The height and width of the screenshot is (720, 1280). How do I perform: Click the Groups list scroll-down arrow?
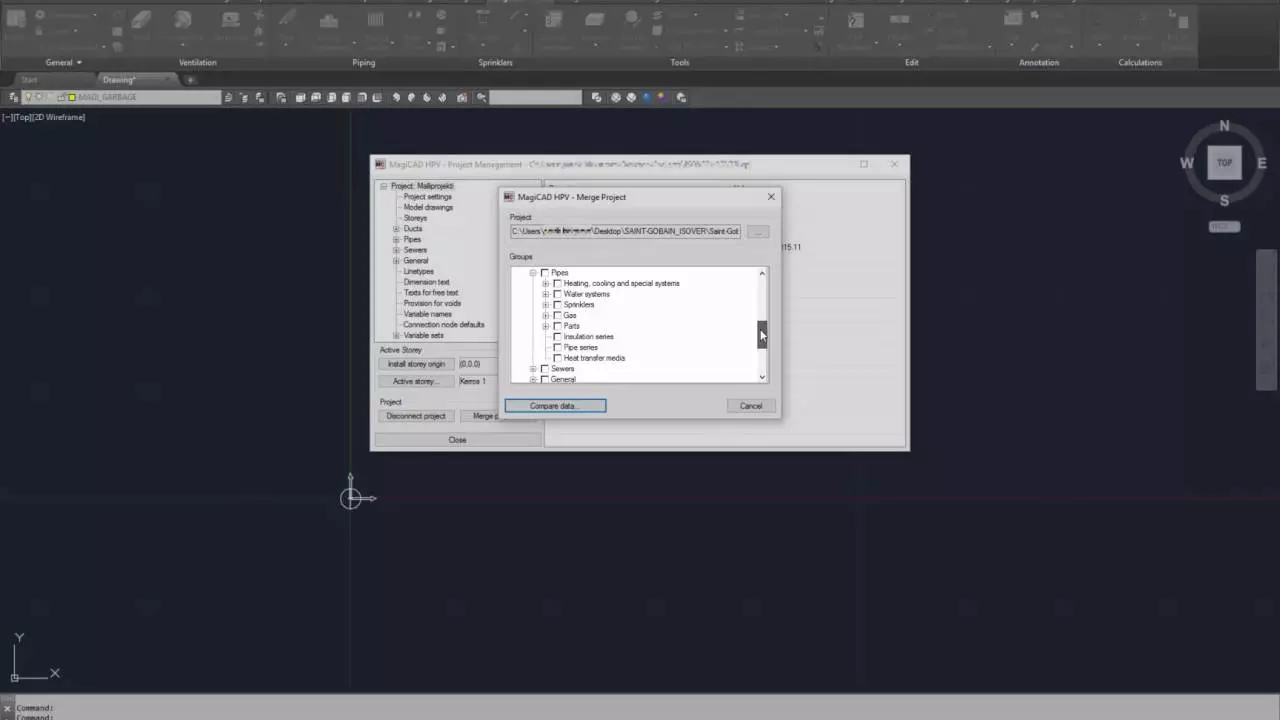pos(762,377)
